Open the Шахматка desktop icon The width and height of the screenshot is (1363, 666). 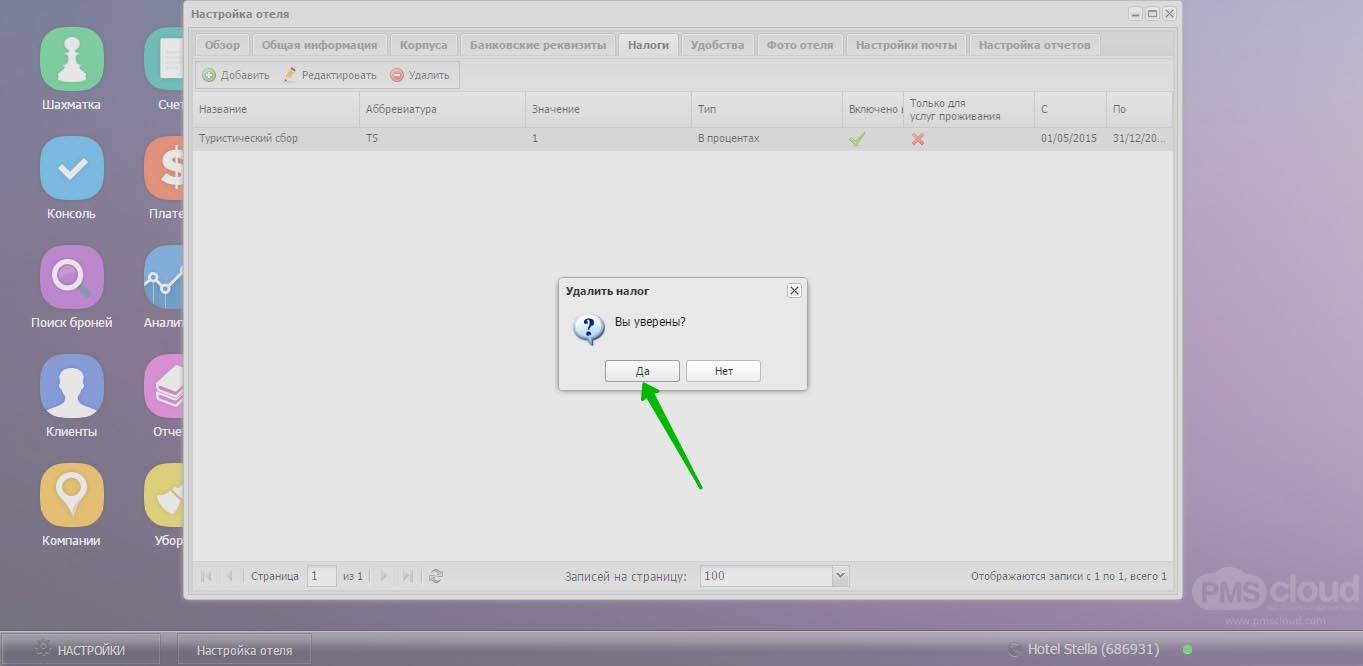pyautogui.click(x=72, y=59)
